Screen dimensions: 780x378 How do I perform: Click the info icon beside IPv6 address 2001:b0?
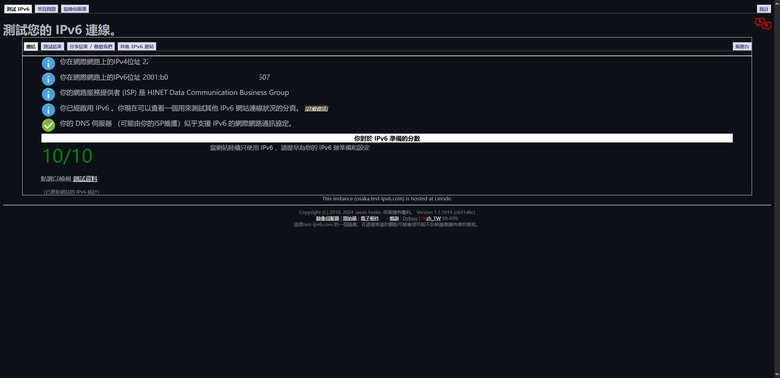pyautogui.click(x=48, y=79)
